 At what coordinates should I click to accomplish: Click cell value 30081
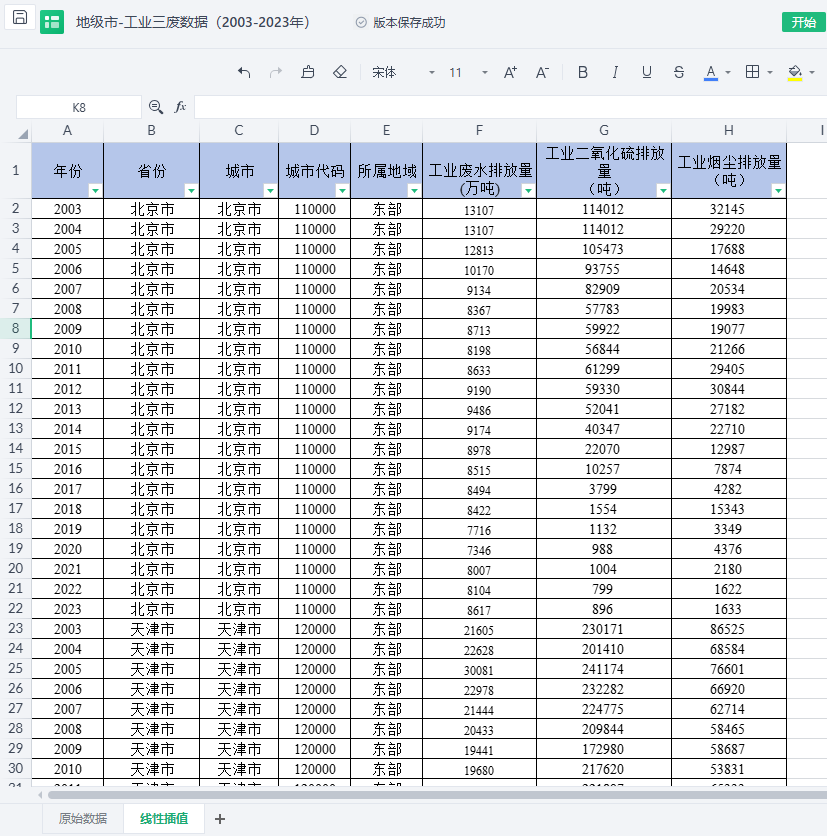pyautogui.click(x=479, y=669)
